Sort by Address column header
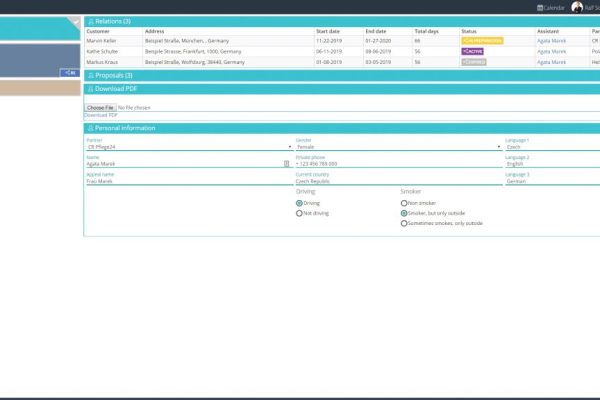 [155, 31]
